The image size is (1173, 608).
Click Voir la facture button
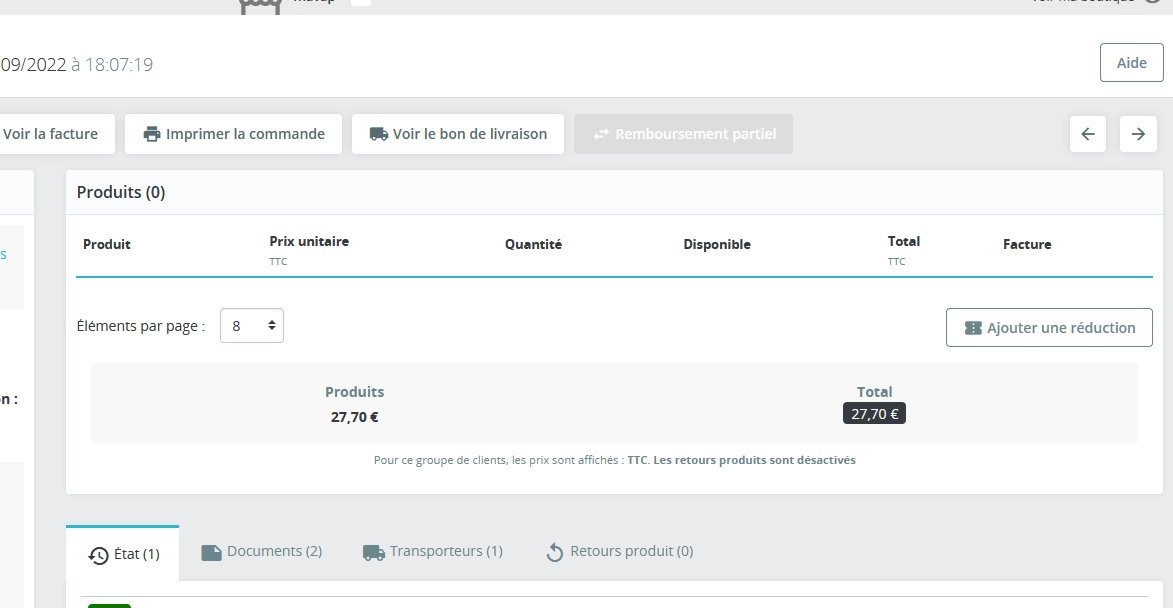tap(50, 134)
